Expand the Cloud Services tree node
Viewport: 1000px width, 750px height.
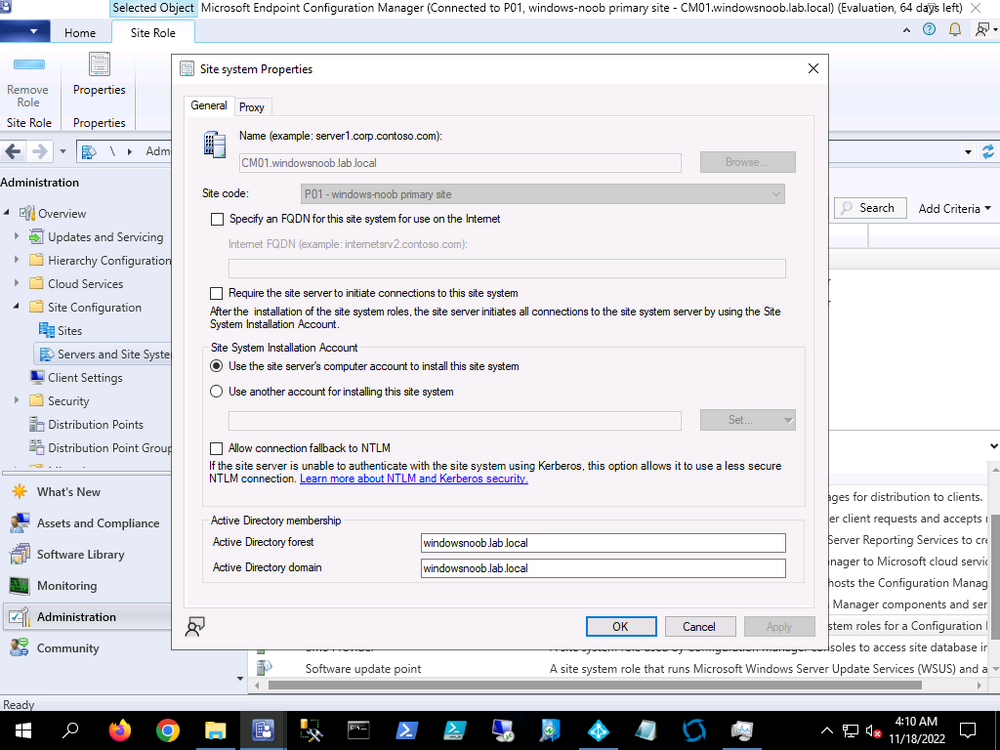coord(17,283)
